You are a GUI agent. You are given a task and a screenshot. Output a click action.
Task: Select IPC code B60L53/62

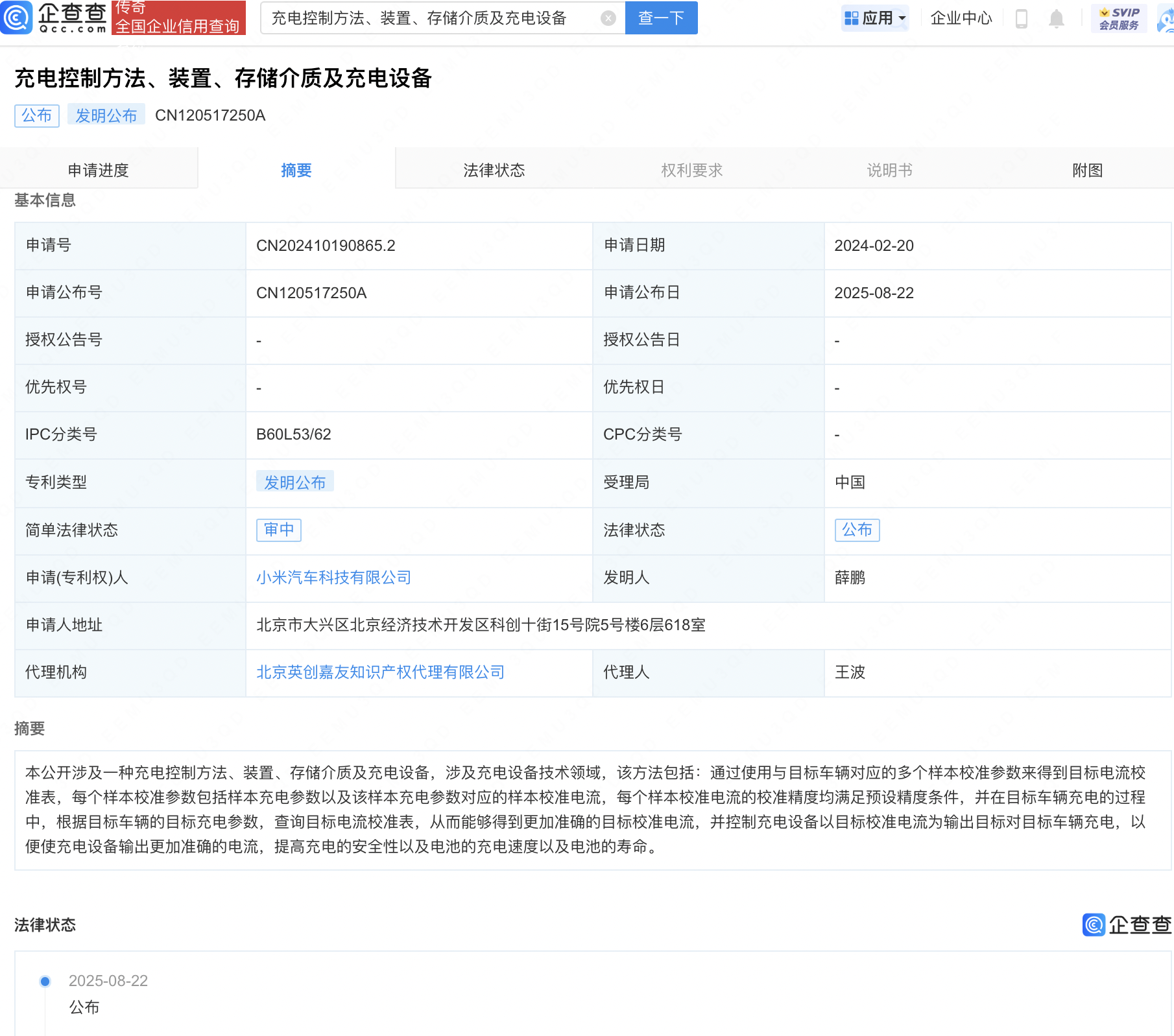point(294,434)
